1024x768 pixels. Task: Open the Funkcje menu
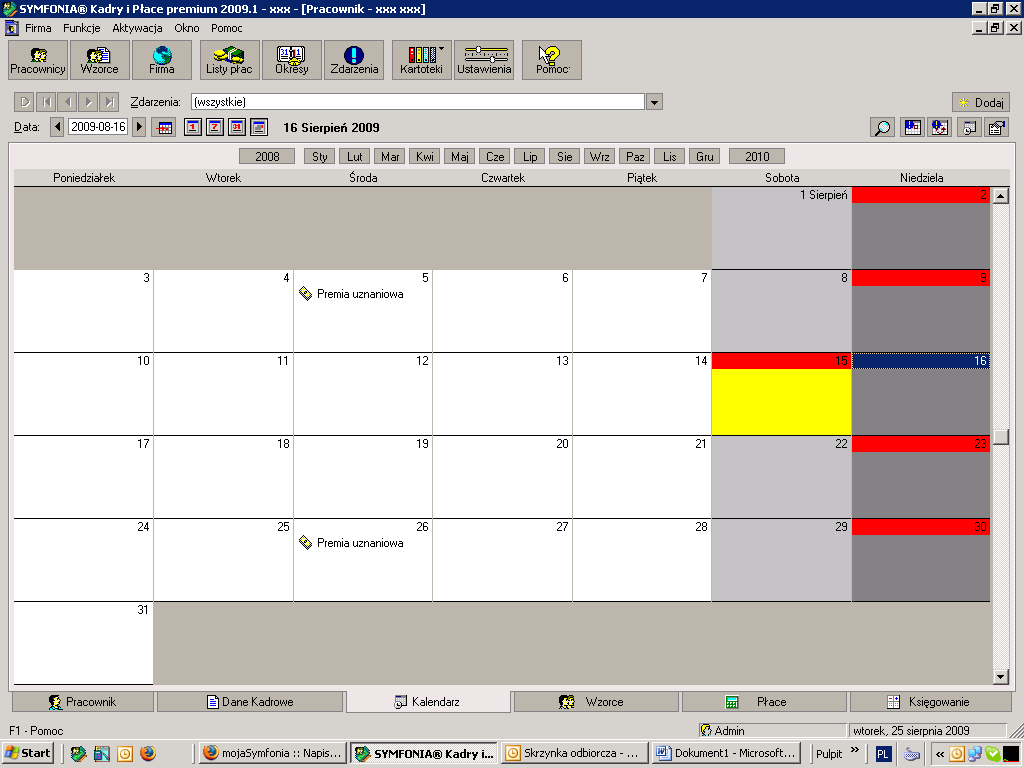click(x=82, y=28)
